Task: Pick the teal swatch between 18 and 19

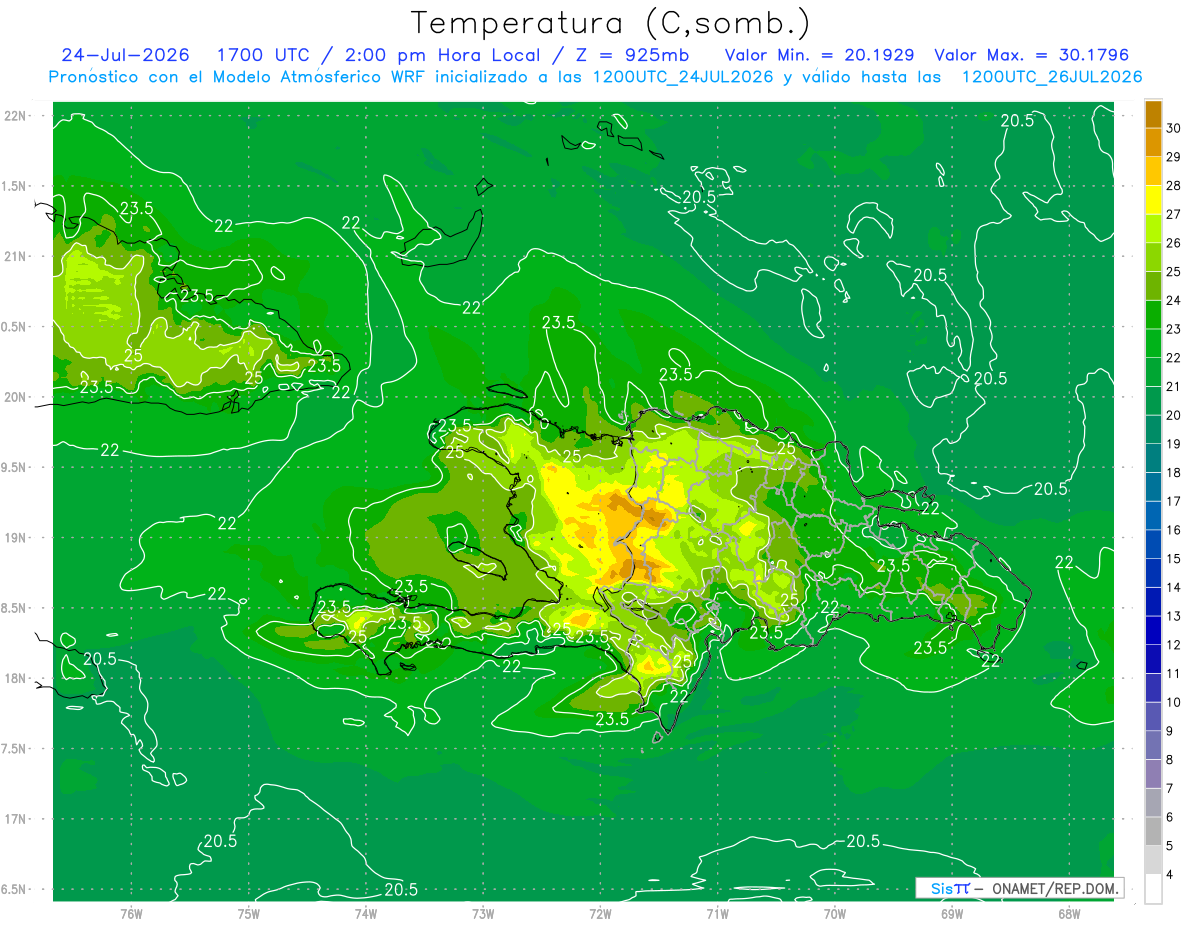Action: tap(1153, 458)
